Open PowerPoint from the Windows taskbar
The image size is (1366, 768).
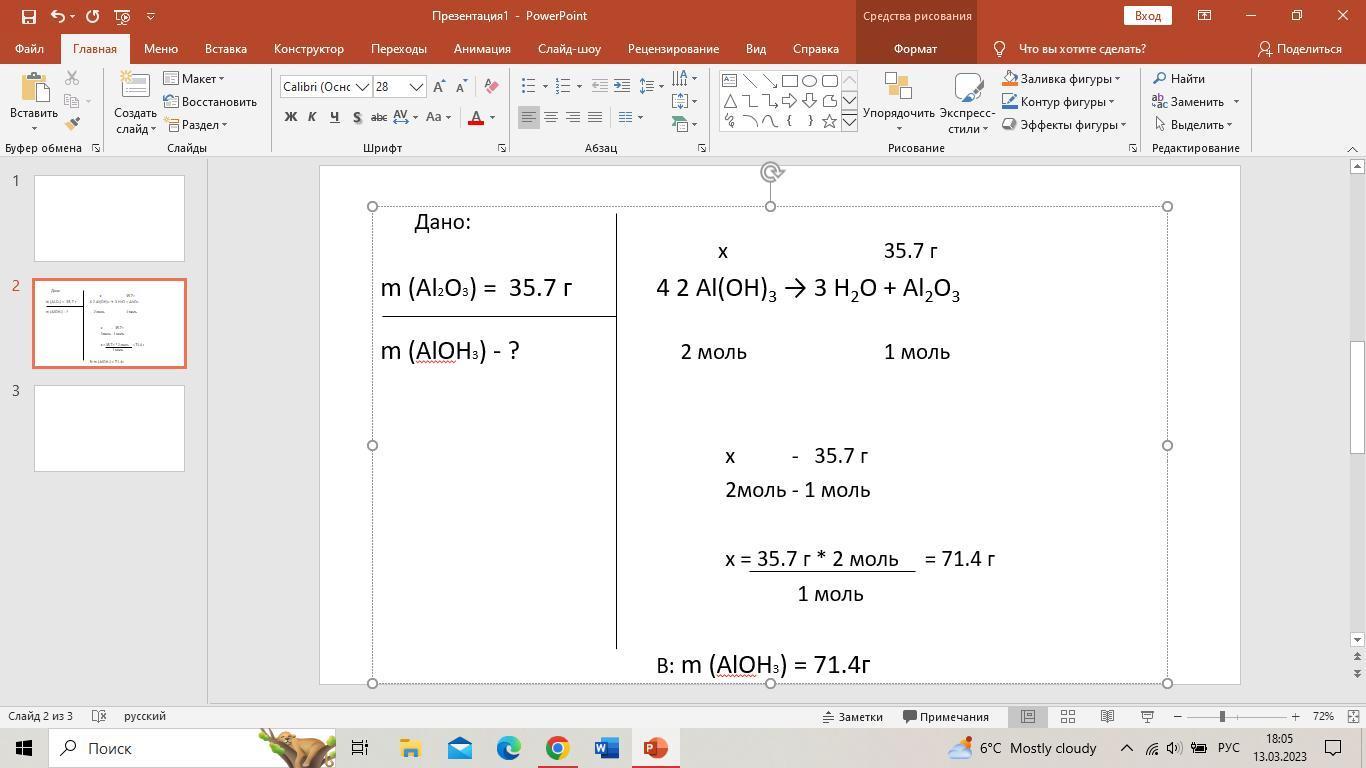(655, 748)
